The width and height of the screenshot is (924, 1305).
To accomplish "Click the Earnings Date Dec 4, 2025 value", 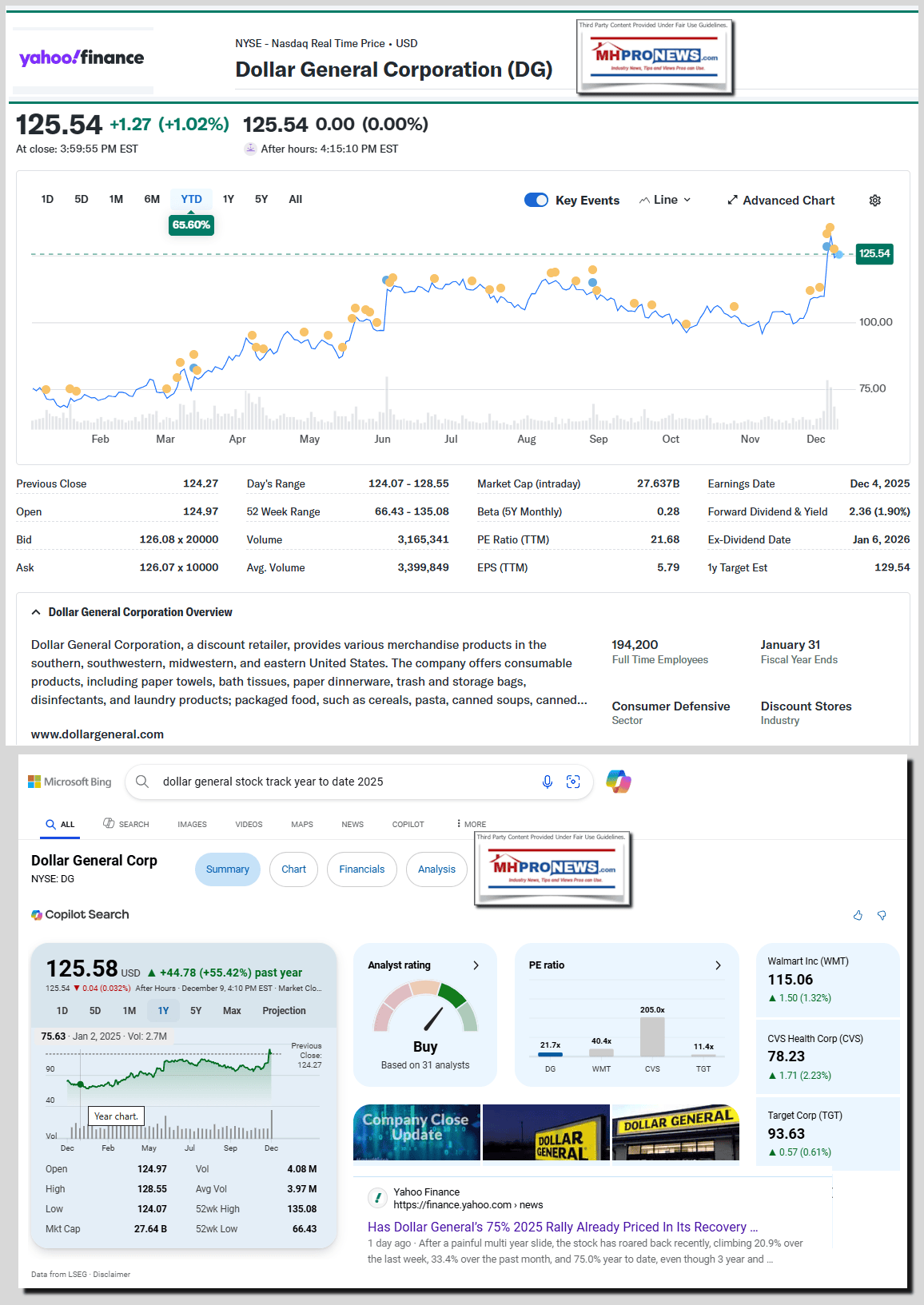I will point(880,483).
